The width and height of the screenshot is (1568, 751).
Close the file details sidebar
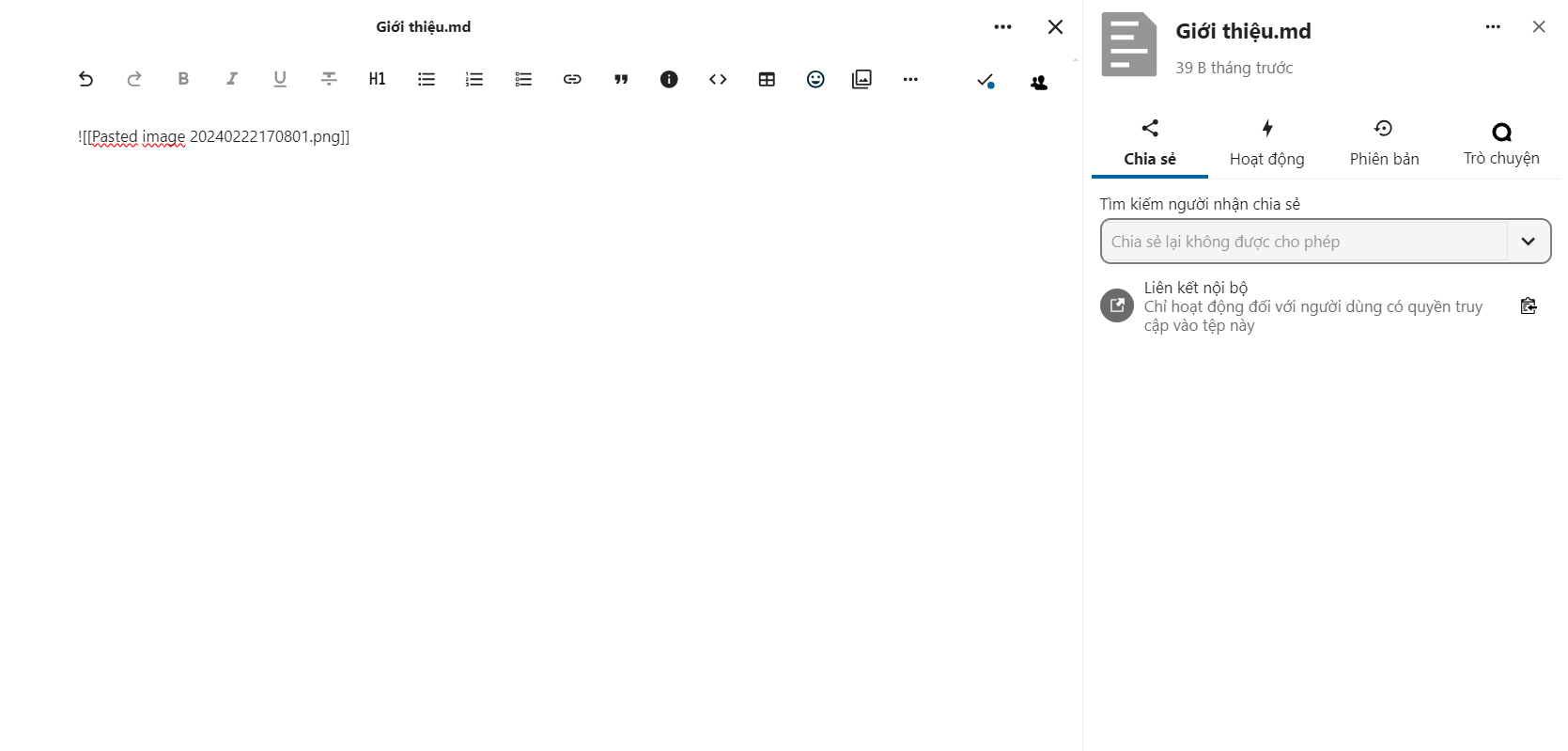(x=1539, y=27)
